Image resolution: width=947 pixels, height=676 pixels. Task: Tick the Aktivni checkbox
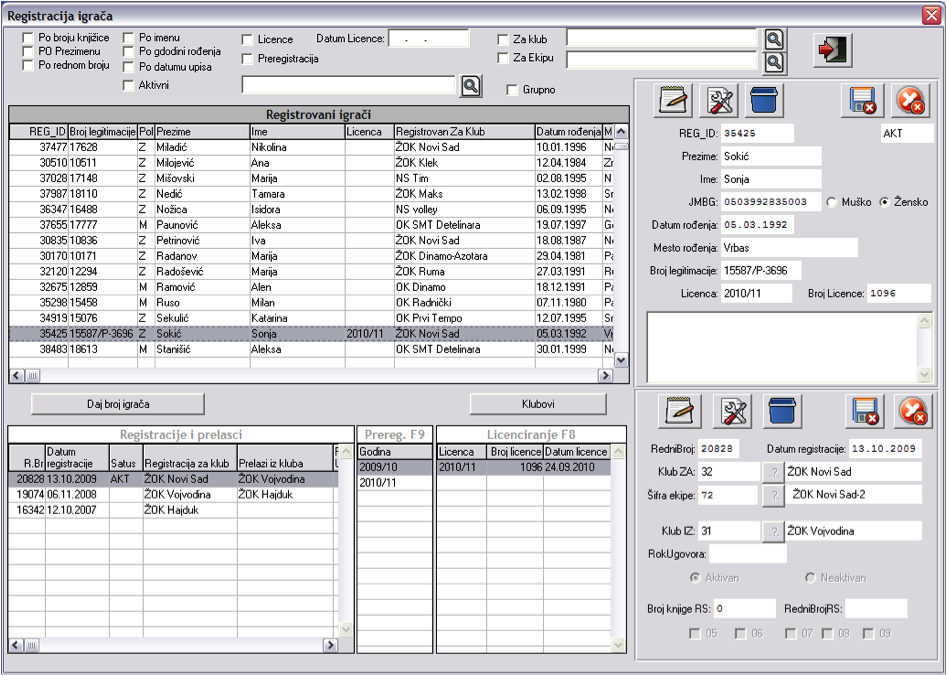[128, 86]
